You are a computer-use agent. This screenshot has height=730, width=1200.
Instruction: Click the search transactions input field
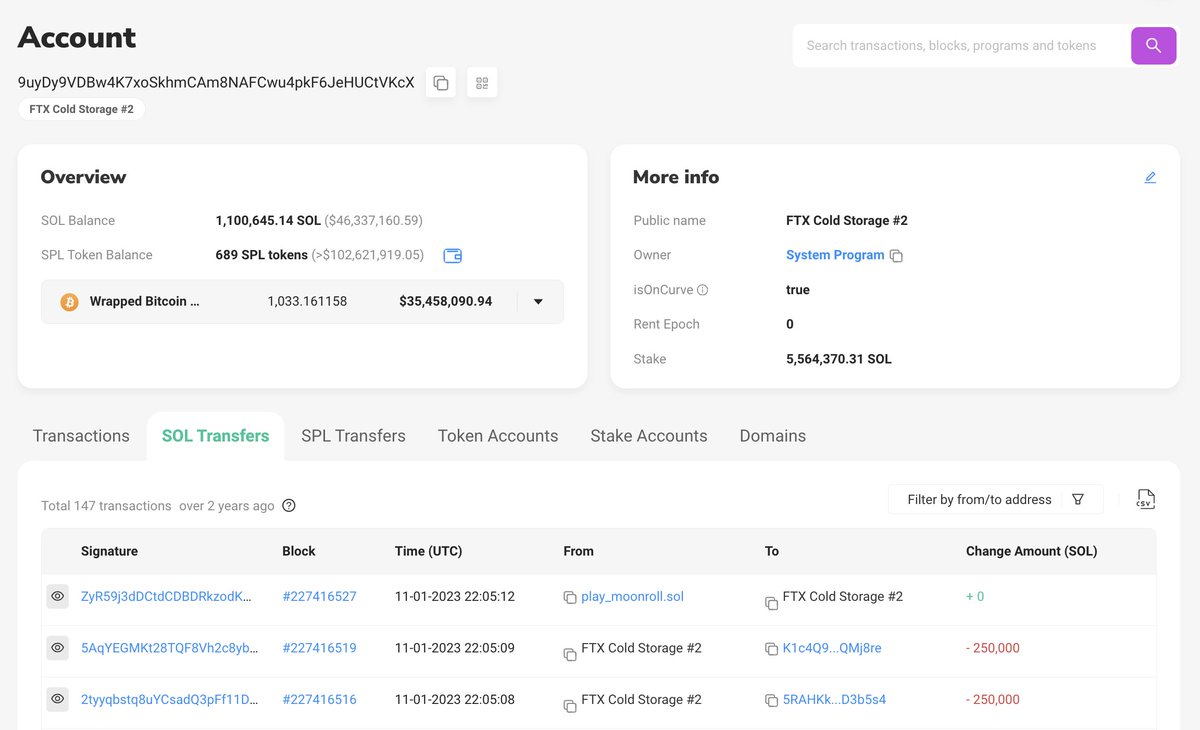961,46
